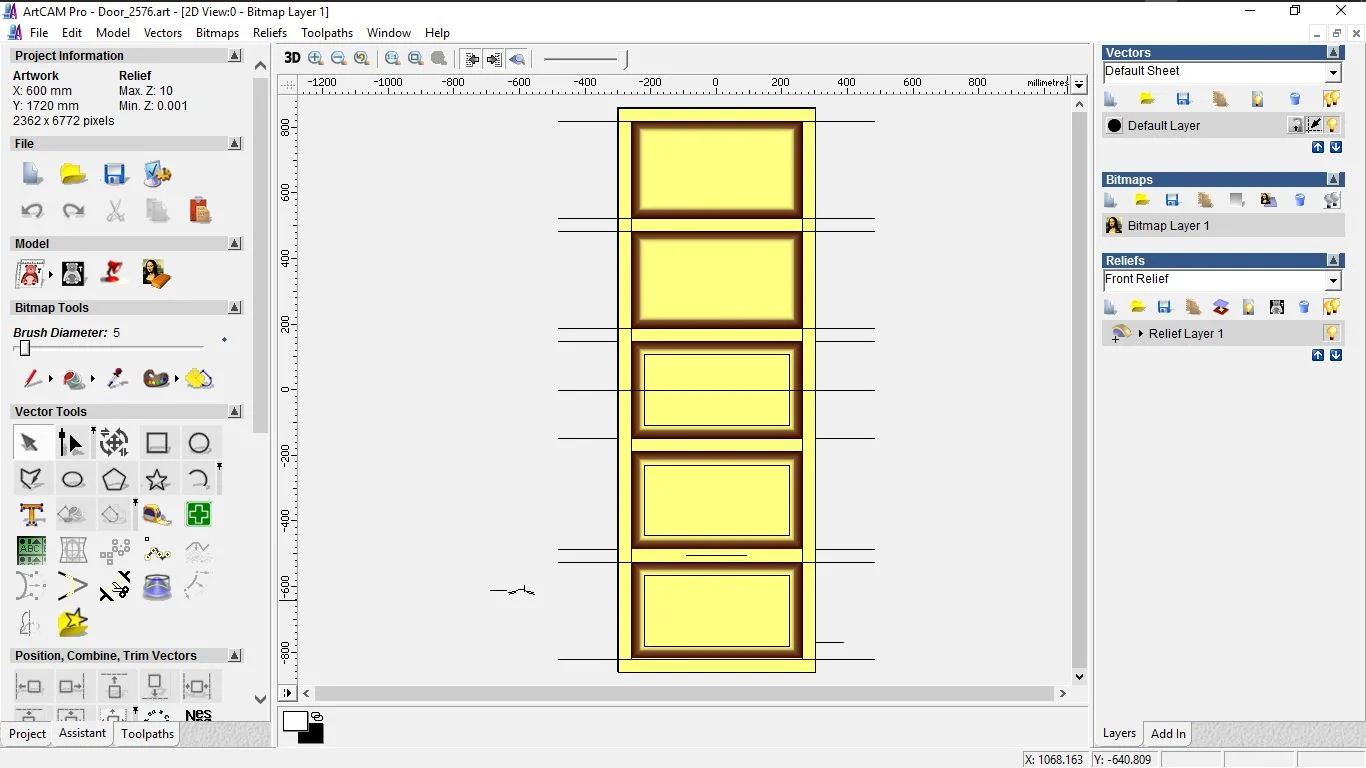Open the Add In panel tab

1167,734
